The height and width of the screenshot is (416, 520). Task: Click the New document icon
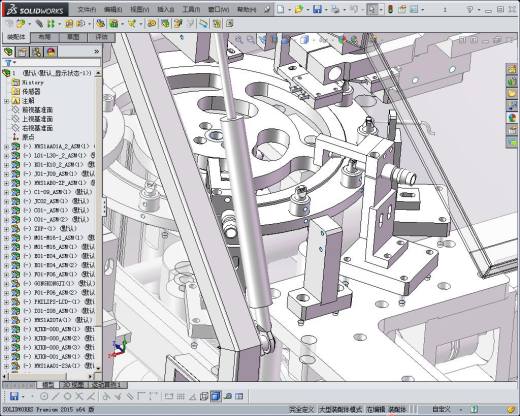click(x=281, y=9)
